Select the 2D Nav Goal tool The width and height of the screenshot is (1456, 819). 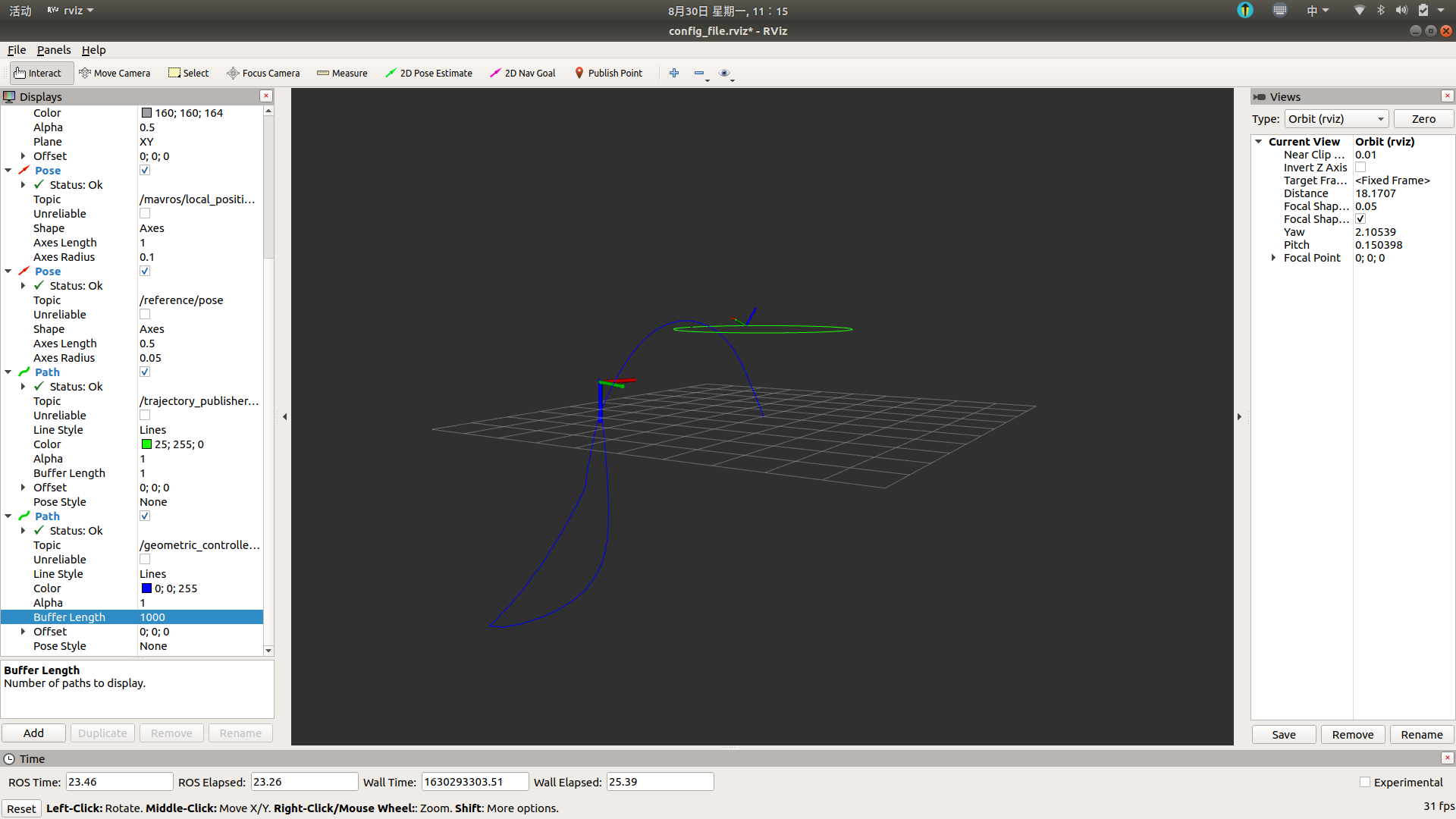pos(522,73)
